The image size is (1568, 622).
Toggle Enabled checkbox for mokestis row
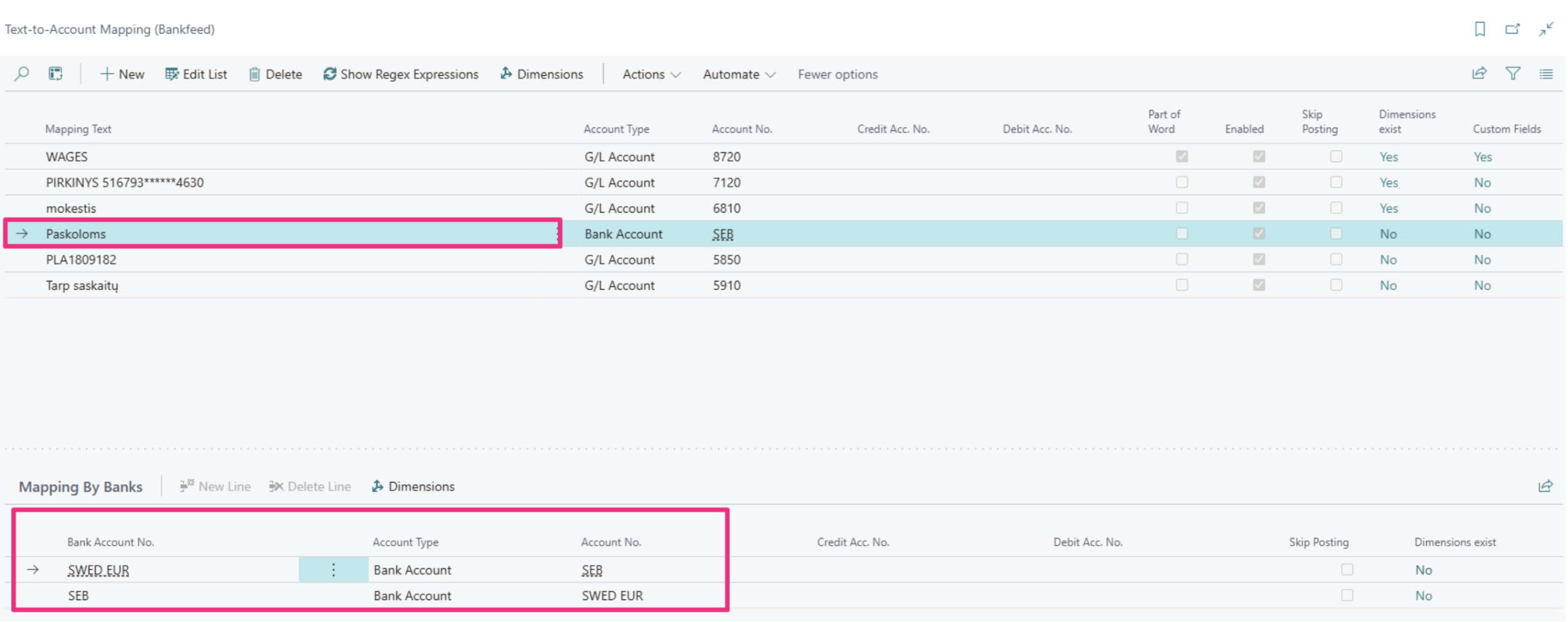[1259, 208]
